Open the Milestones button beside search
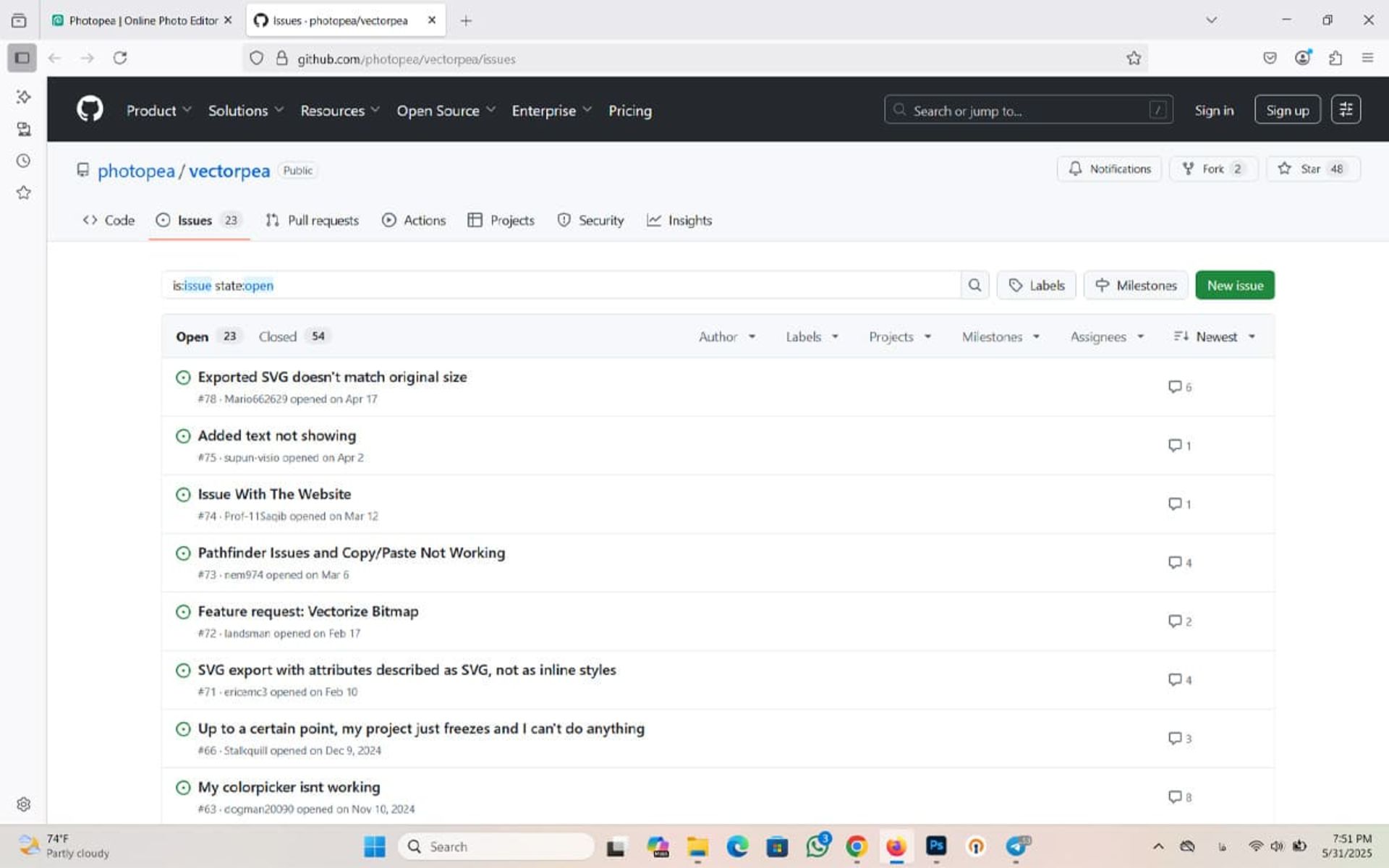The image size is (1389, 868). [1135, 285]
